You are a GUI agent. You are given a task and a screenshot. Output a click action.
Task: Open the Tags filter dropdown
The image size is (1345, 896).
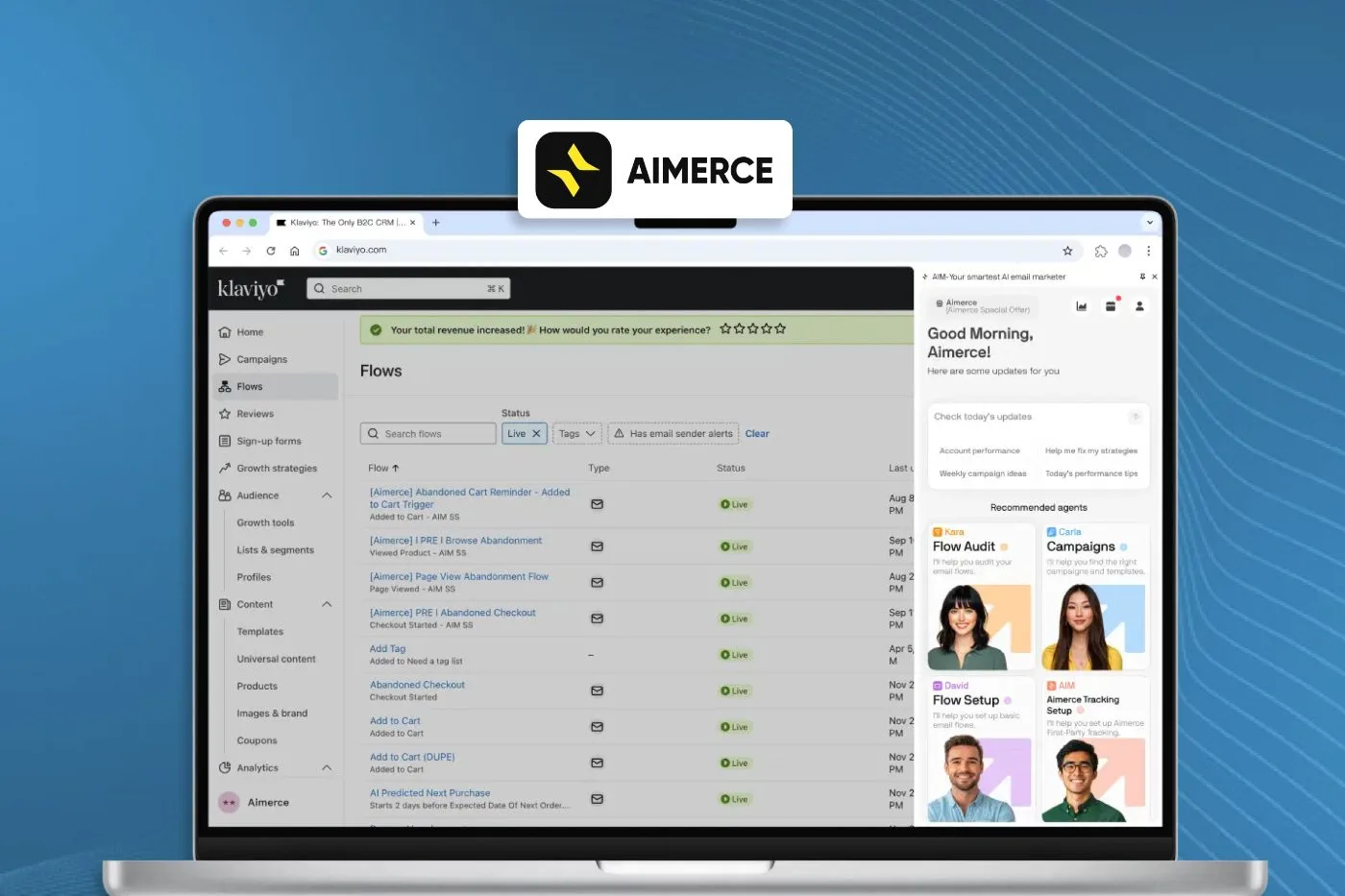coord(577,434)
